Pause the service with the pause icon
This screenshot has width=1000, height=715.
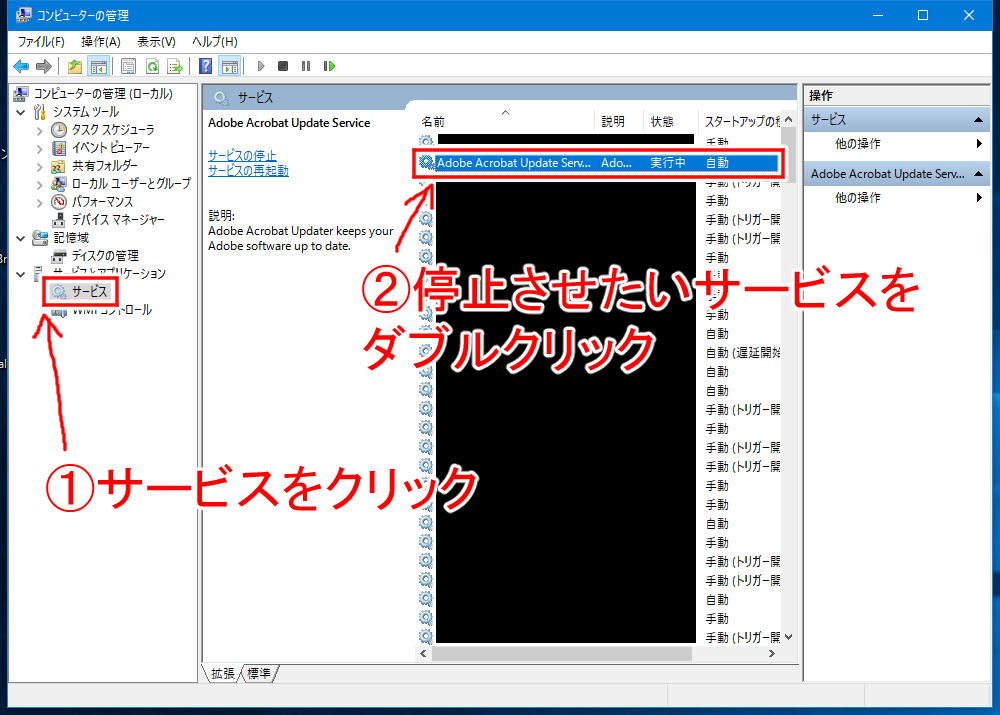[x=306, y=66]
